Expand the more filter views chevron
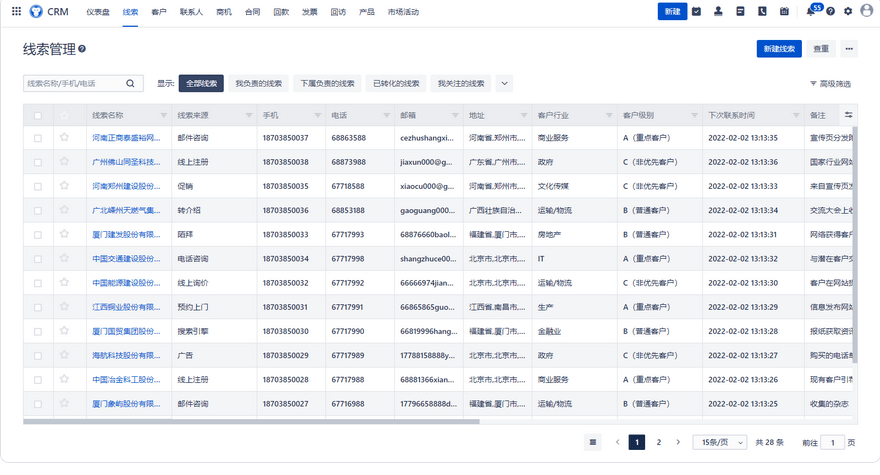The width and height of the screenshot is (880, 475). (x=504, y=84)
